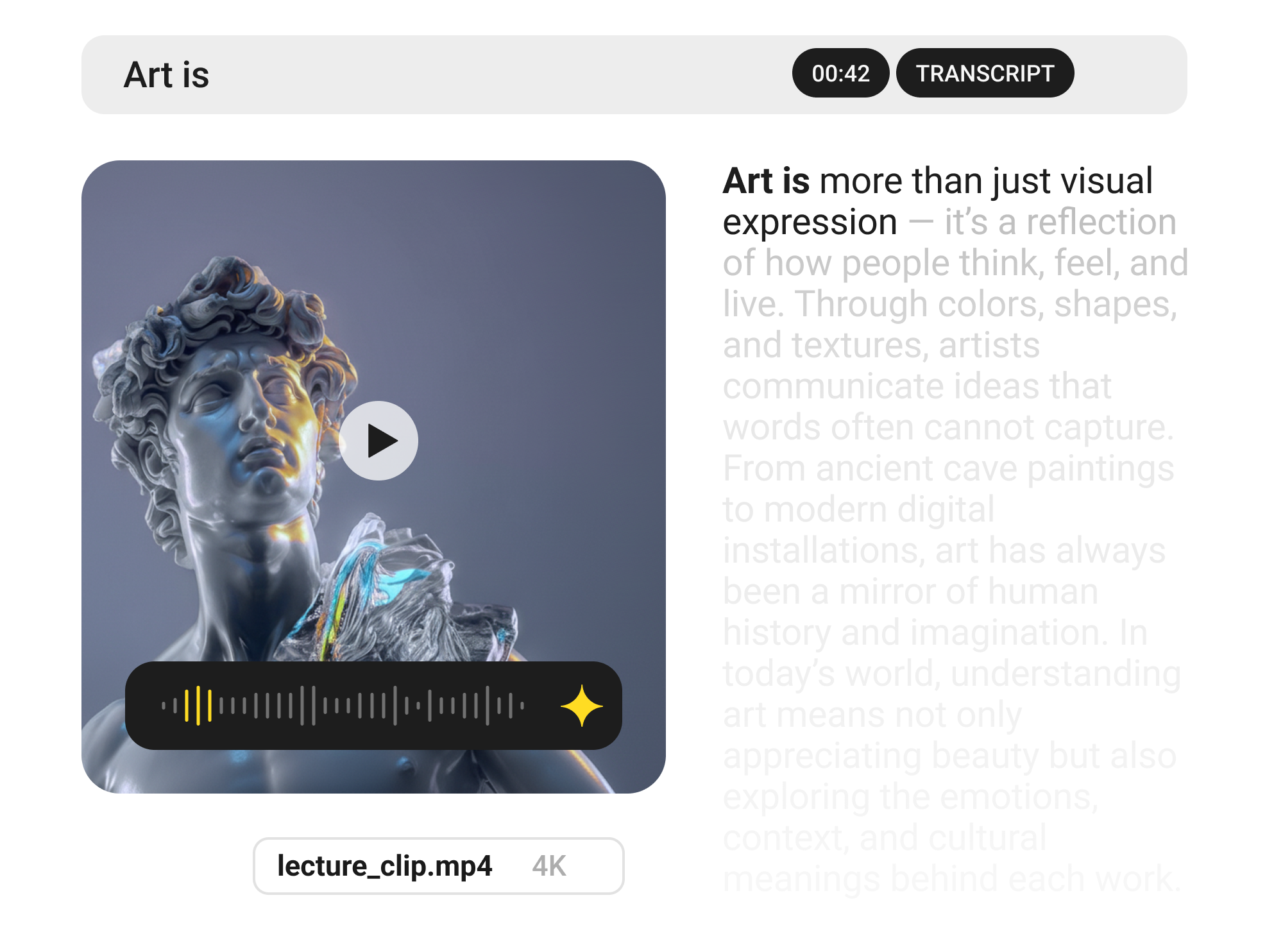Focus the search field showing "Art is"
This screenshot has width=1283, height=952.
[634, 74]
